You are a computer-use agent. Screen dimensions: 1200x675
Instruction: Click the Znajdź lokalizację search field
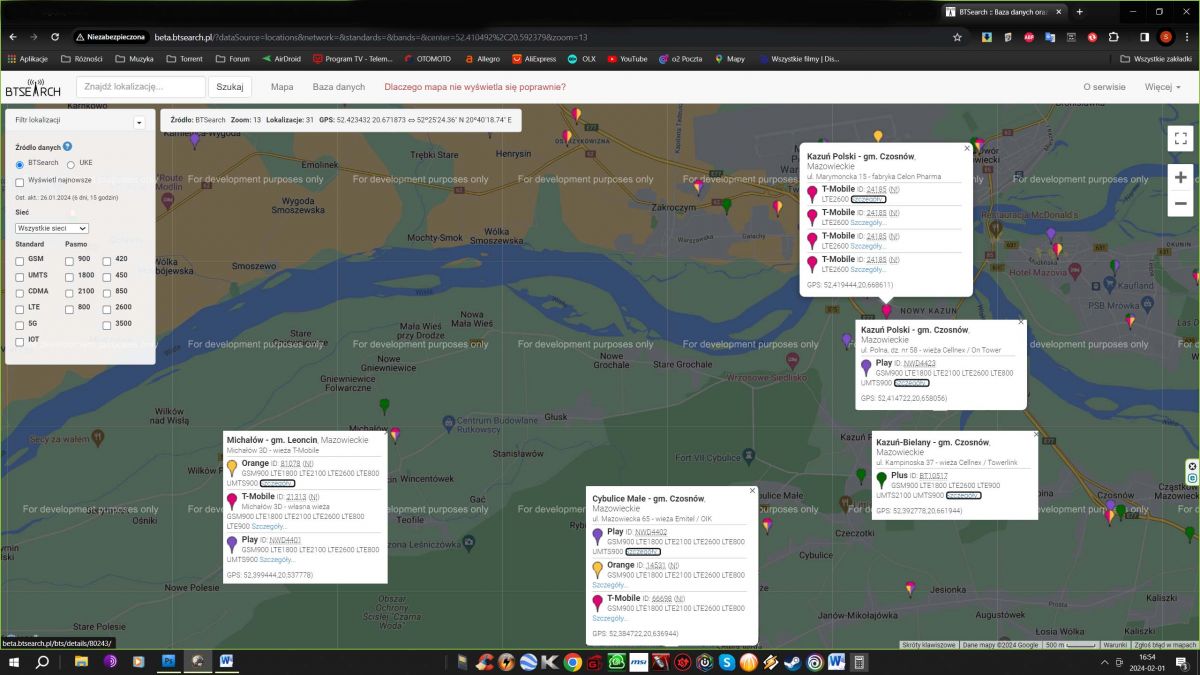(x=141, y=87)
